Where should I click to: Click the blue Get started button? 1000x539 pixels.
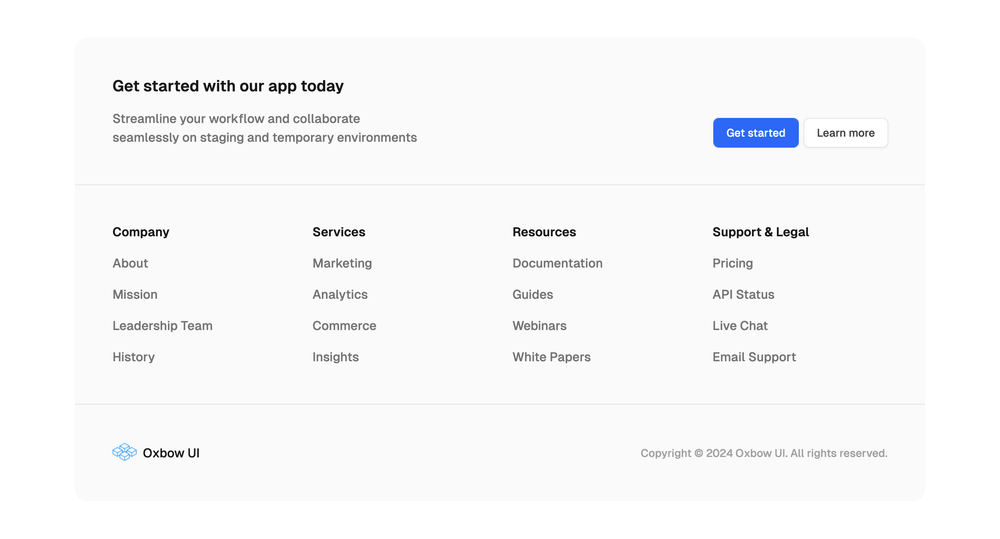(755, 133)
